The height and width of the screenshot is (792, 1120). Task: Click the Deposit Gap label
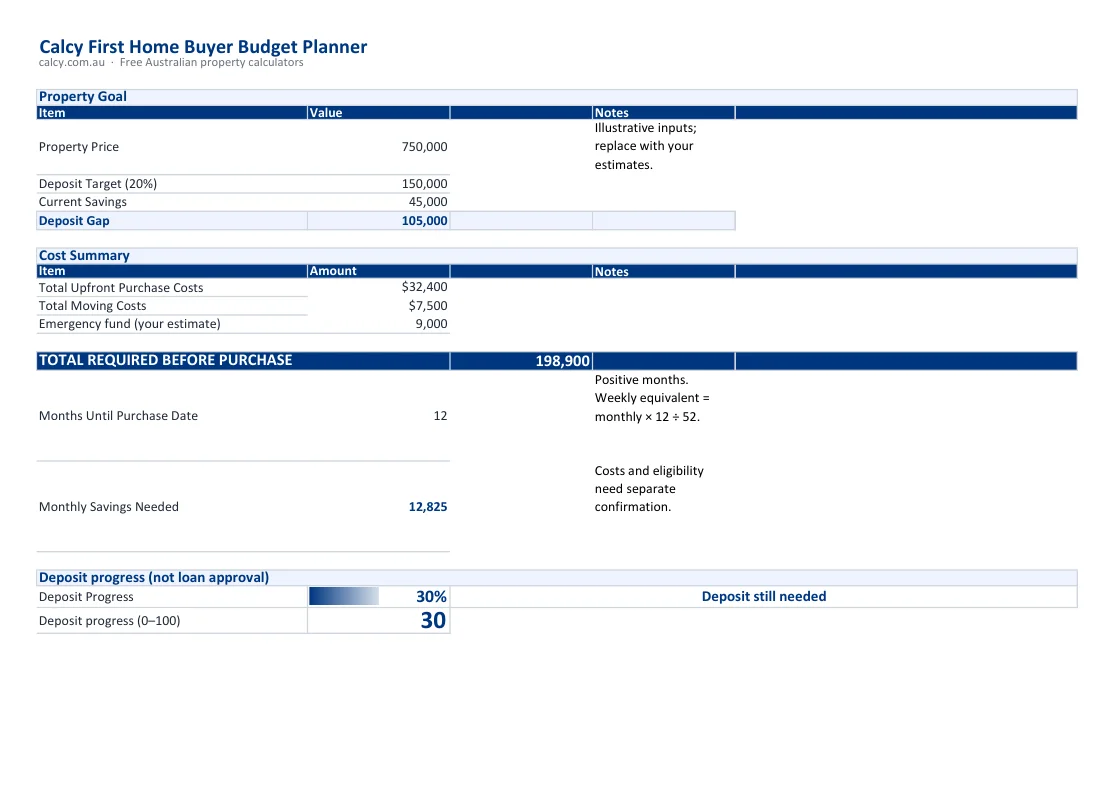click(74, 221)
